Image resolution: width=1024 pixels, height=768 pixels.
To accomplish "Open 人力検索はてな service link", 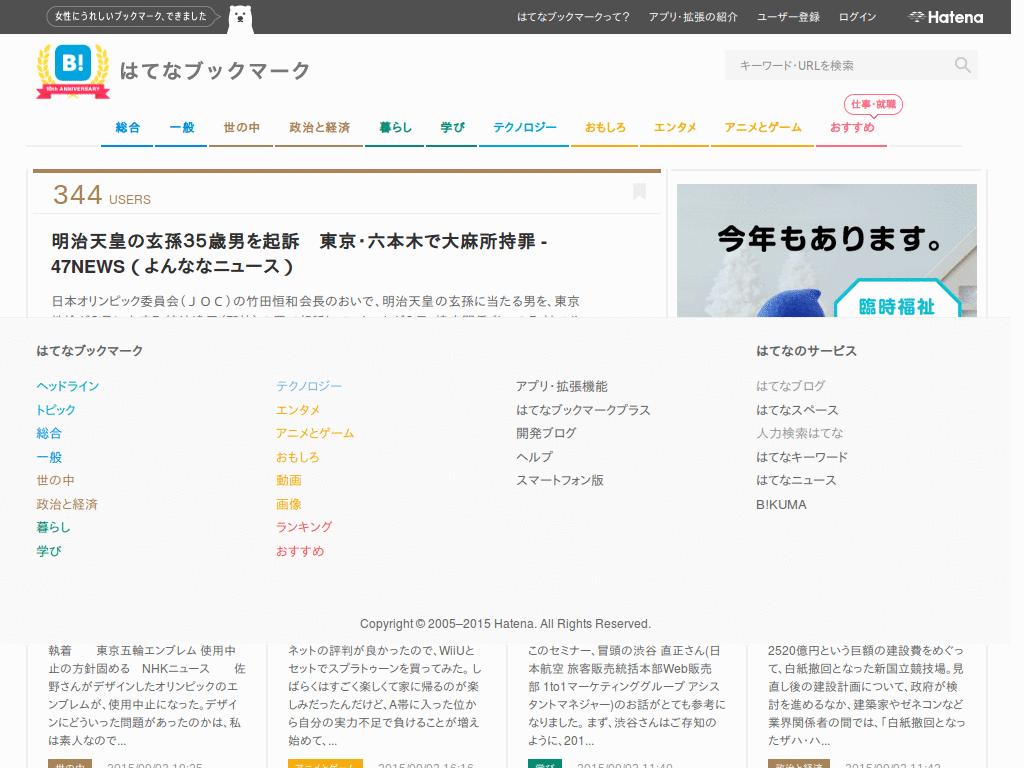I will point(799,433).
